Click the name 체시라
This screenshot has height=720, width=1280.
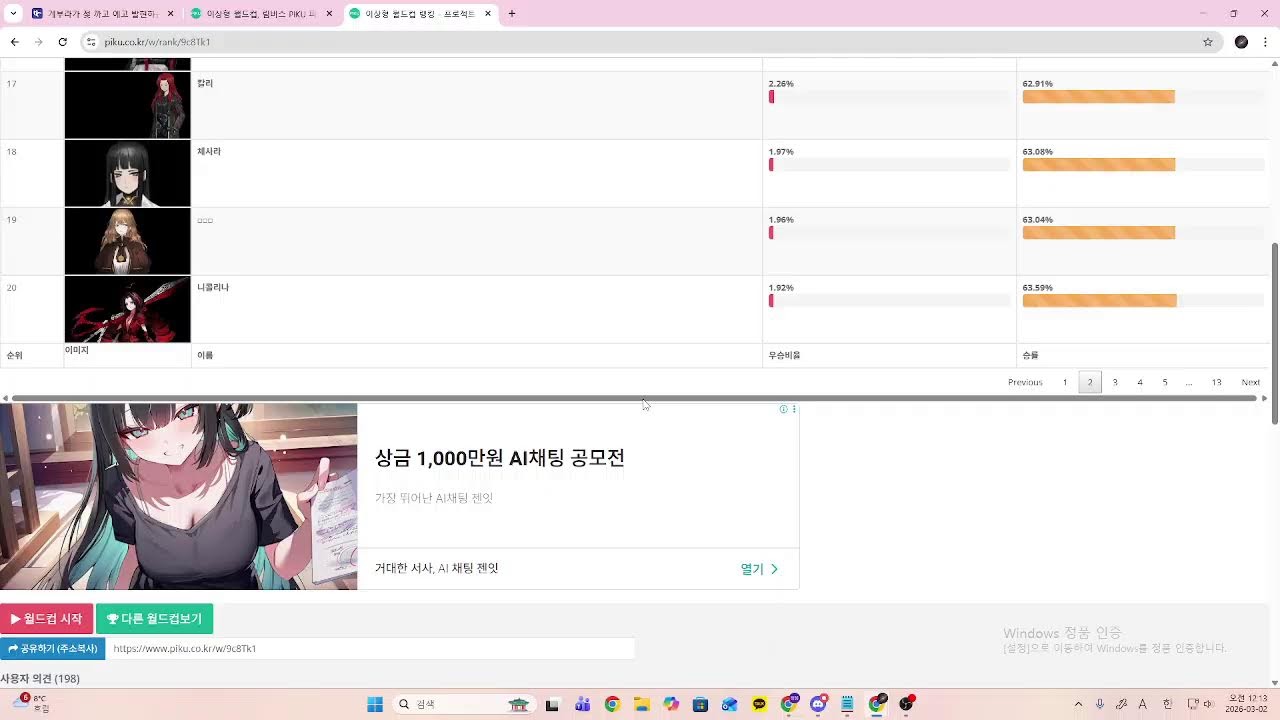[209, 151]
